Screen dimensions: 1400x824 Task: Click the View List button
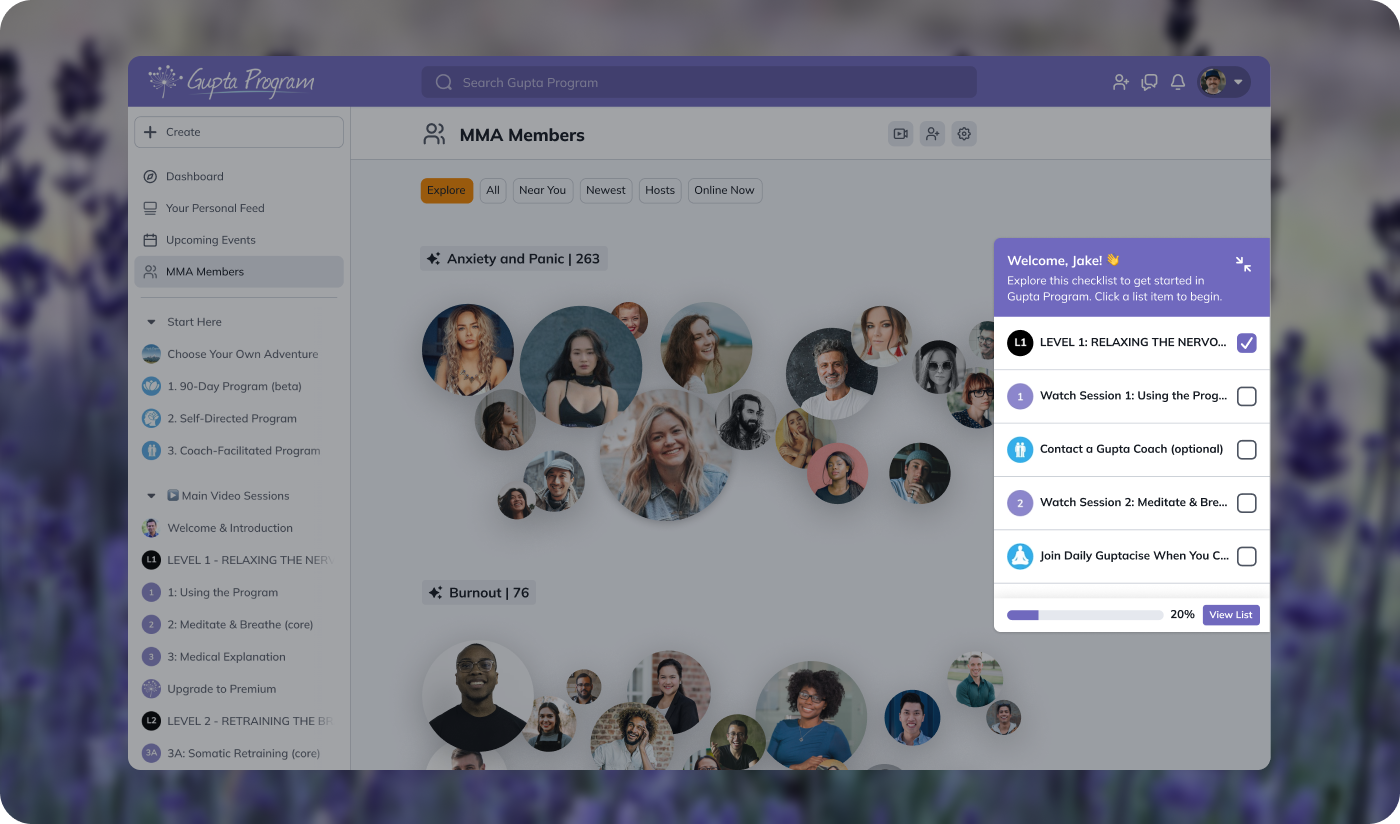(1231, 615)
